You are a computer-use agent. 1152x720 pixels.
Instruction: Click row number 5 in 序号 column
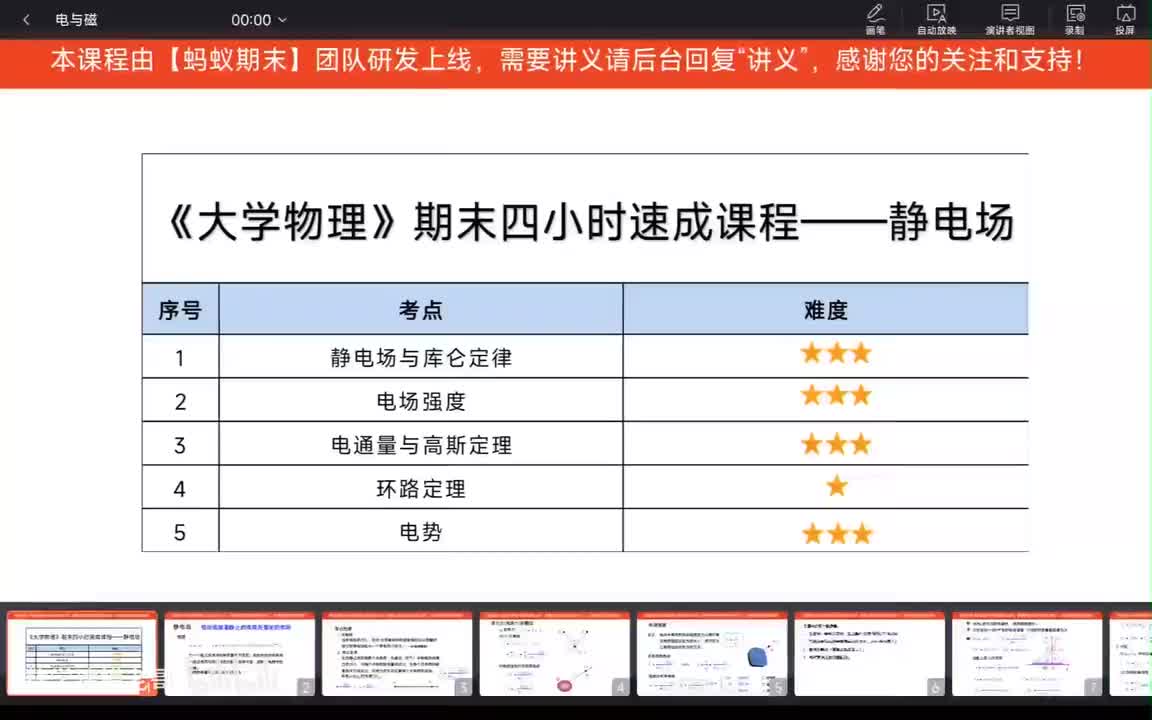coord(180,532)
